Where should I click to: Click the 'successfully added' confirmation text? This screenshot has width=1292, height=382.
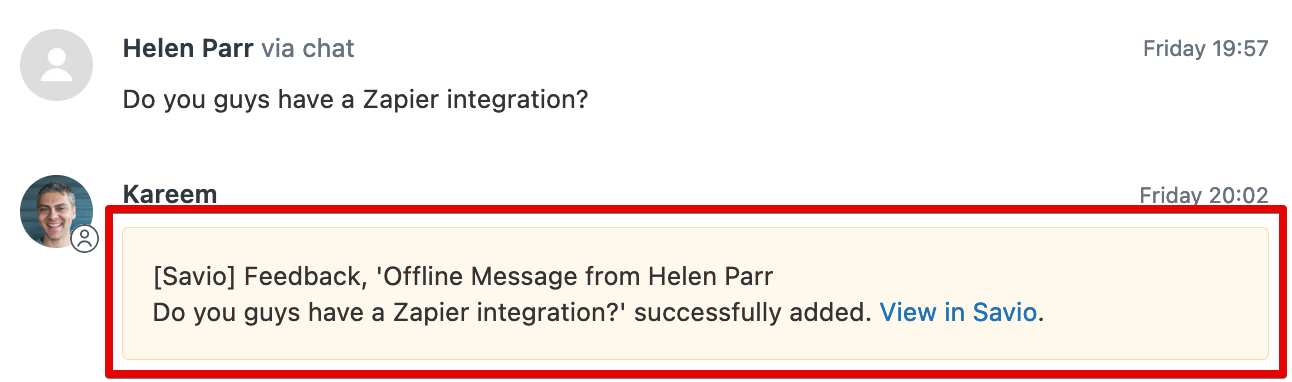[x=752, y=312]
